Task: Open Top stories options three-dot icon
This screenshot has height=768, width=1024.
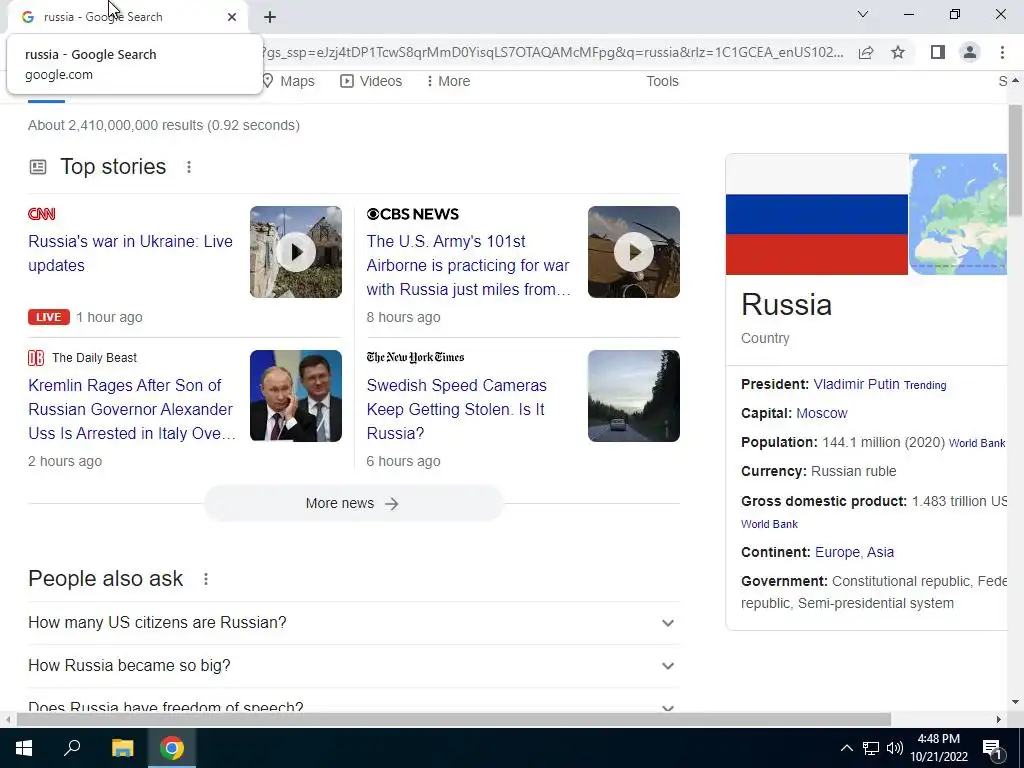Action: click(189, 167)
